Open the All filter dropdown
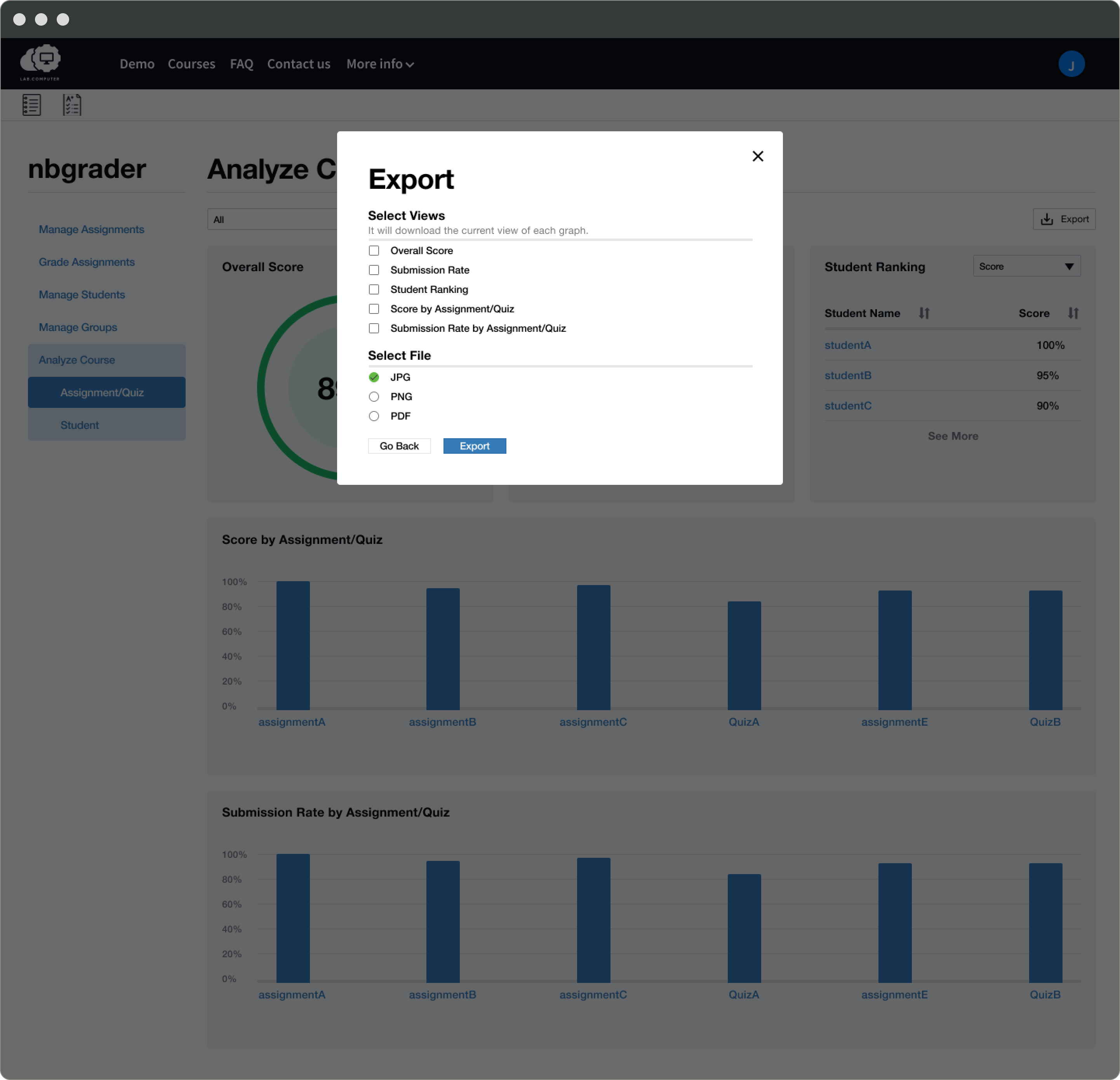This screenshot has width=1120, height=1080. [273, 219]
